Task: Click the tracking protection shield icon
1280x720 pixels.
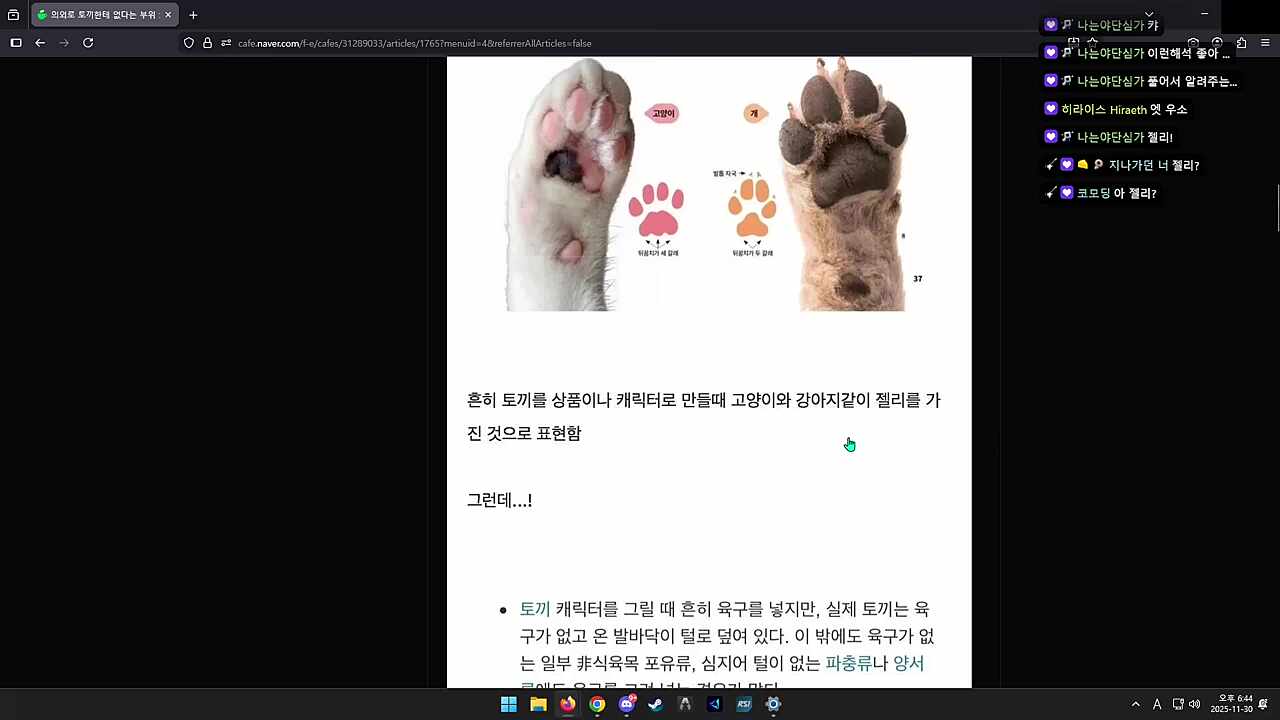Action: coord(187,43)
